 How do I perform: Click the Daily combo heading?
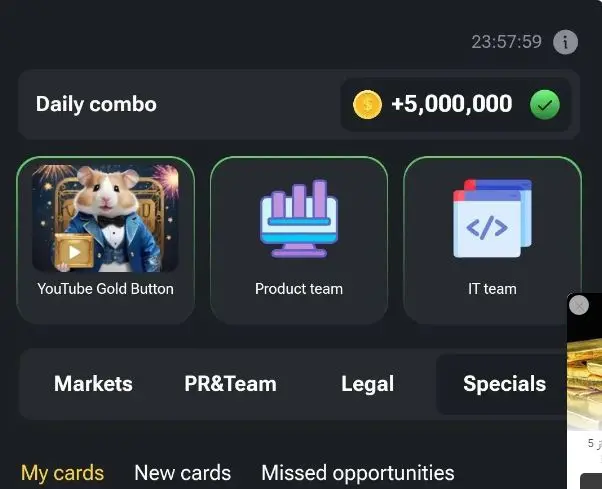coord(96,104)
